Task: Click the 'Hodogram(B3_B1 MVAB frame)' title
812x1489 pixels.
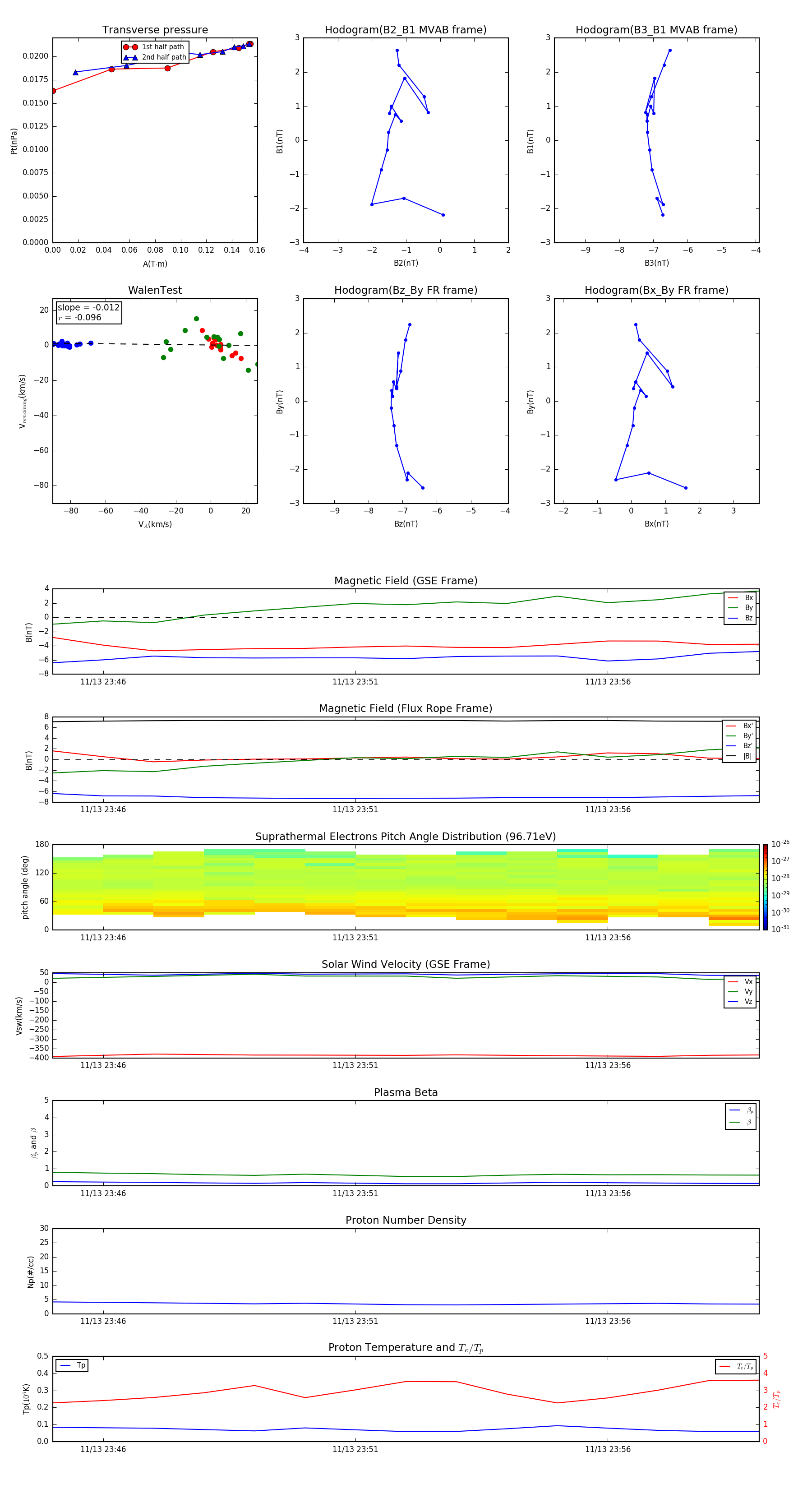Action: coord(656,30)
